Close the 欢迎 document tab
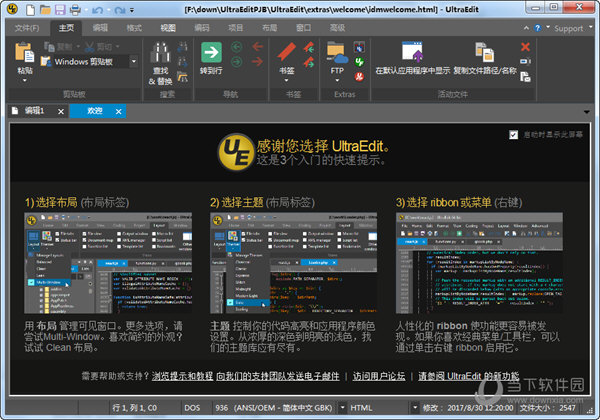This screenshot has height=420, width=600. point(119,112)
